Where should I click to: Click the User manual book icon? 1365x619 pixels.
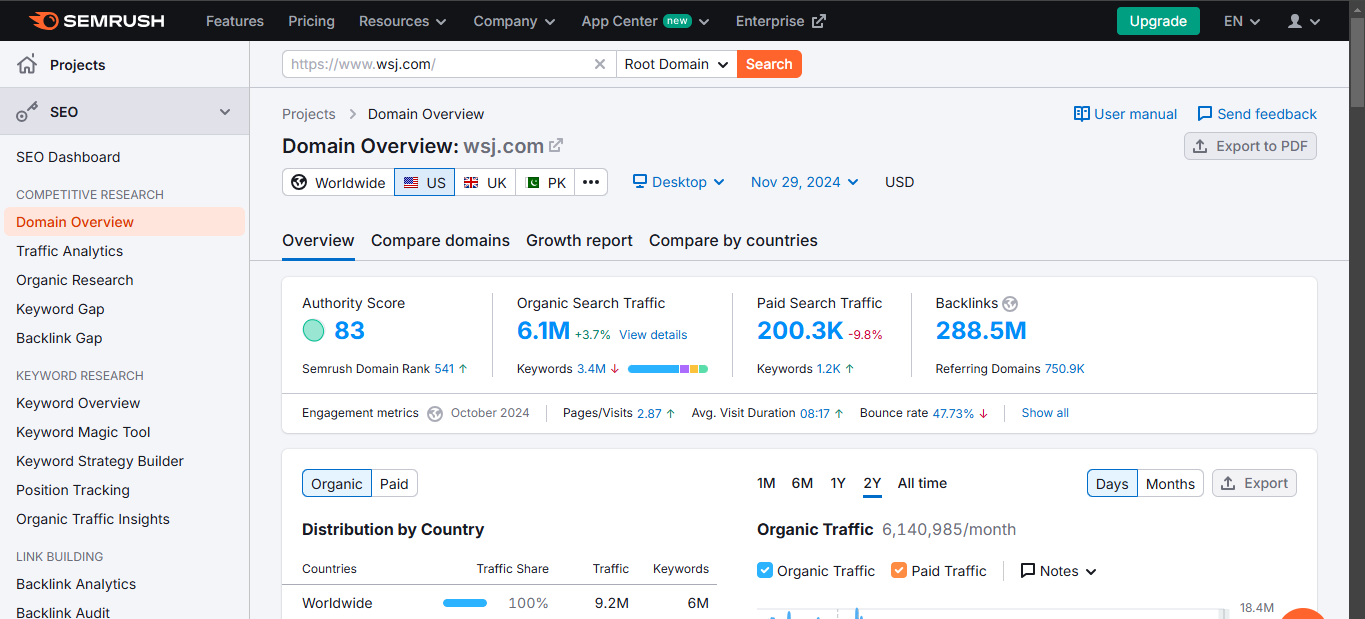click(x=1081, y=114)
